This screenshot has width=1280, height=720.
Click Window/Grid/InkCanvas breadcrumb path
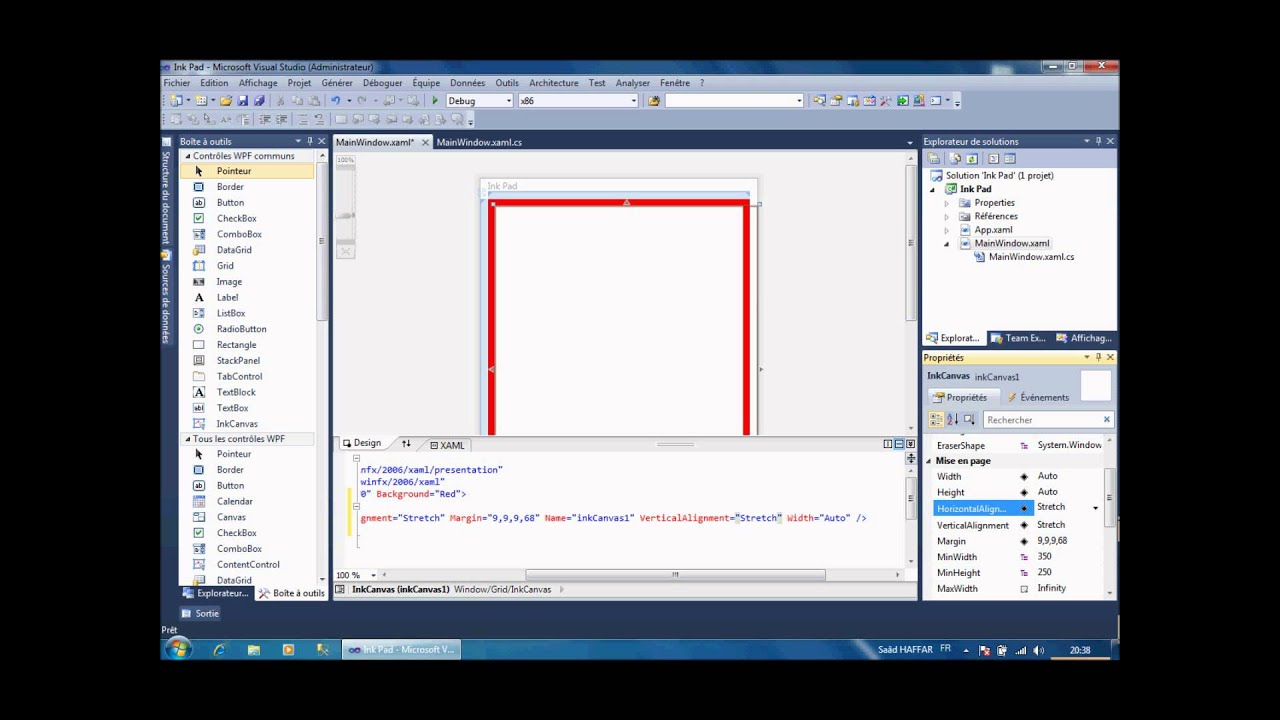click(502, 590)
